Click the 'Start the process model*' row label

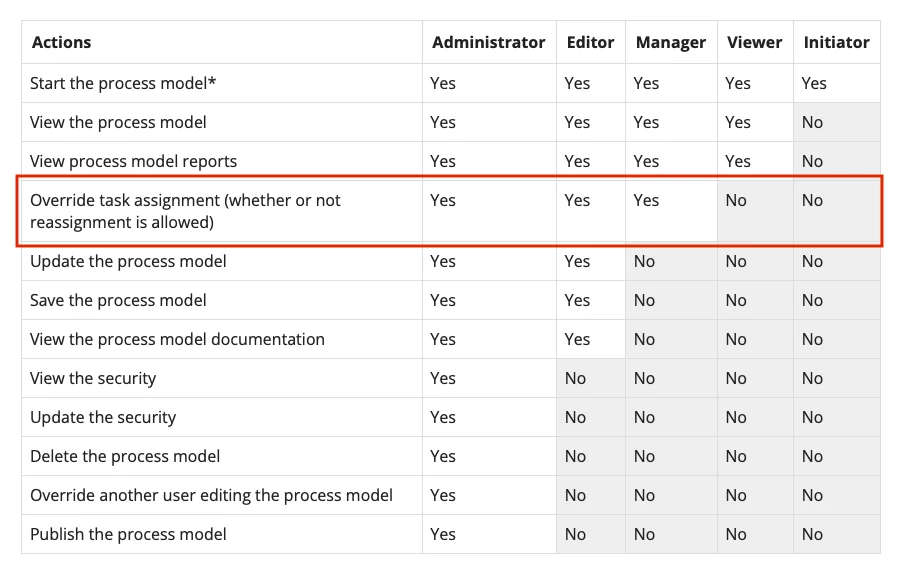pos(123,83)
